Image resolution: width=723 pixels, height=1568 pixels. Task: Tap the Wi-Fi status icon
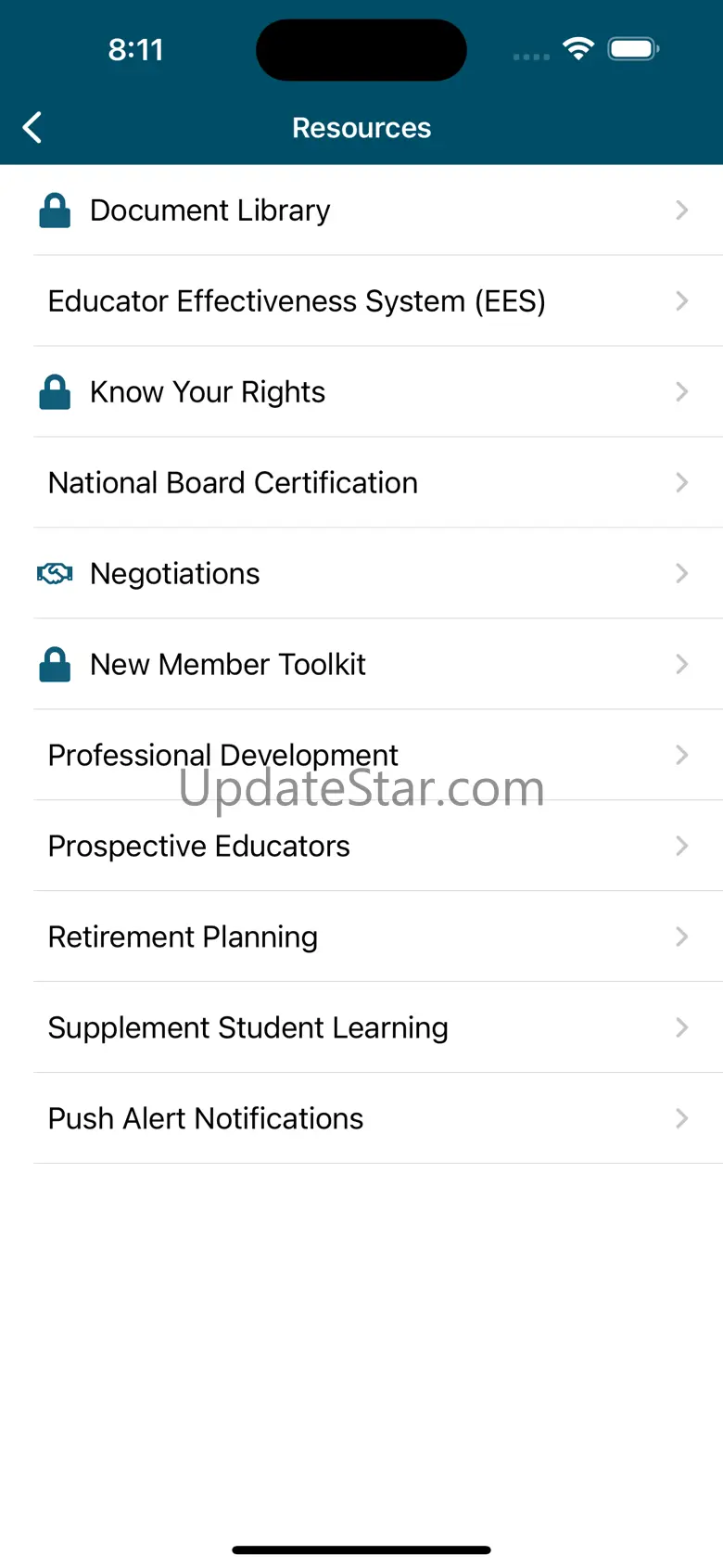coord(578,48)
